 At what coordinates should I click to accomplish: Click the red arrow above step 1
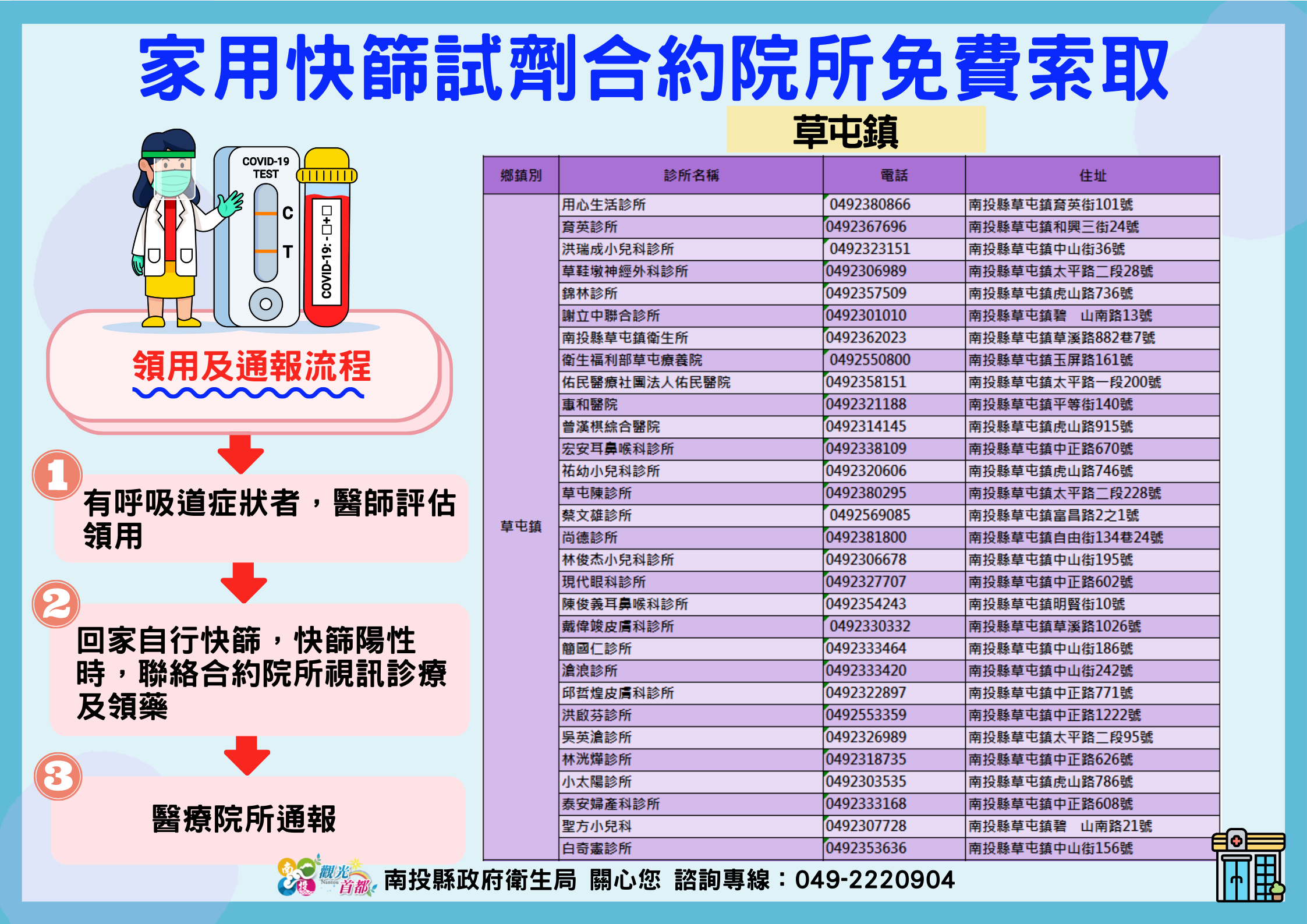tap(241, 453)
